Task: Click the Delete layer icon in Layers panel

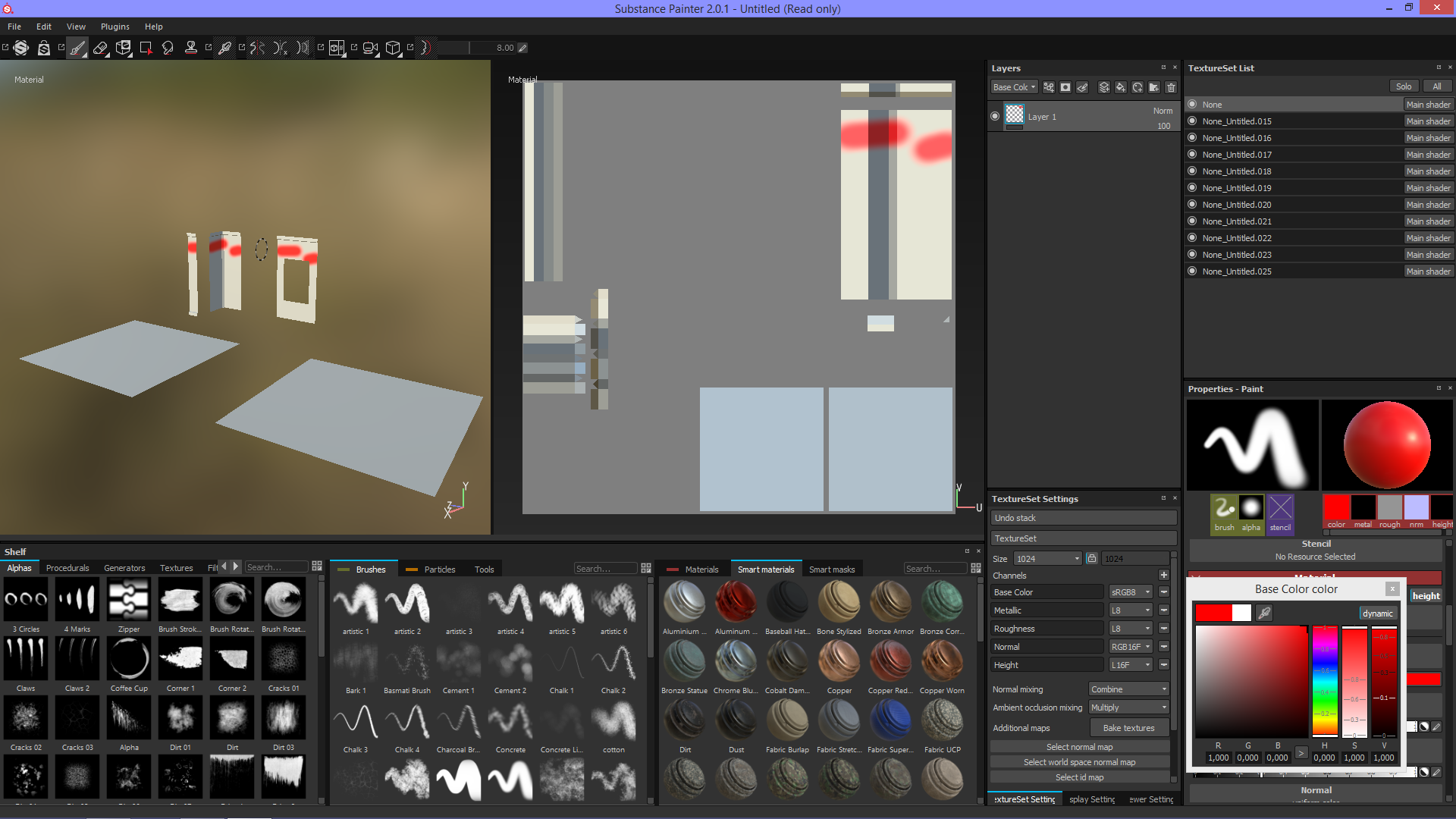Action: [x=1169, y=87]
